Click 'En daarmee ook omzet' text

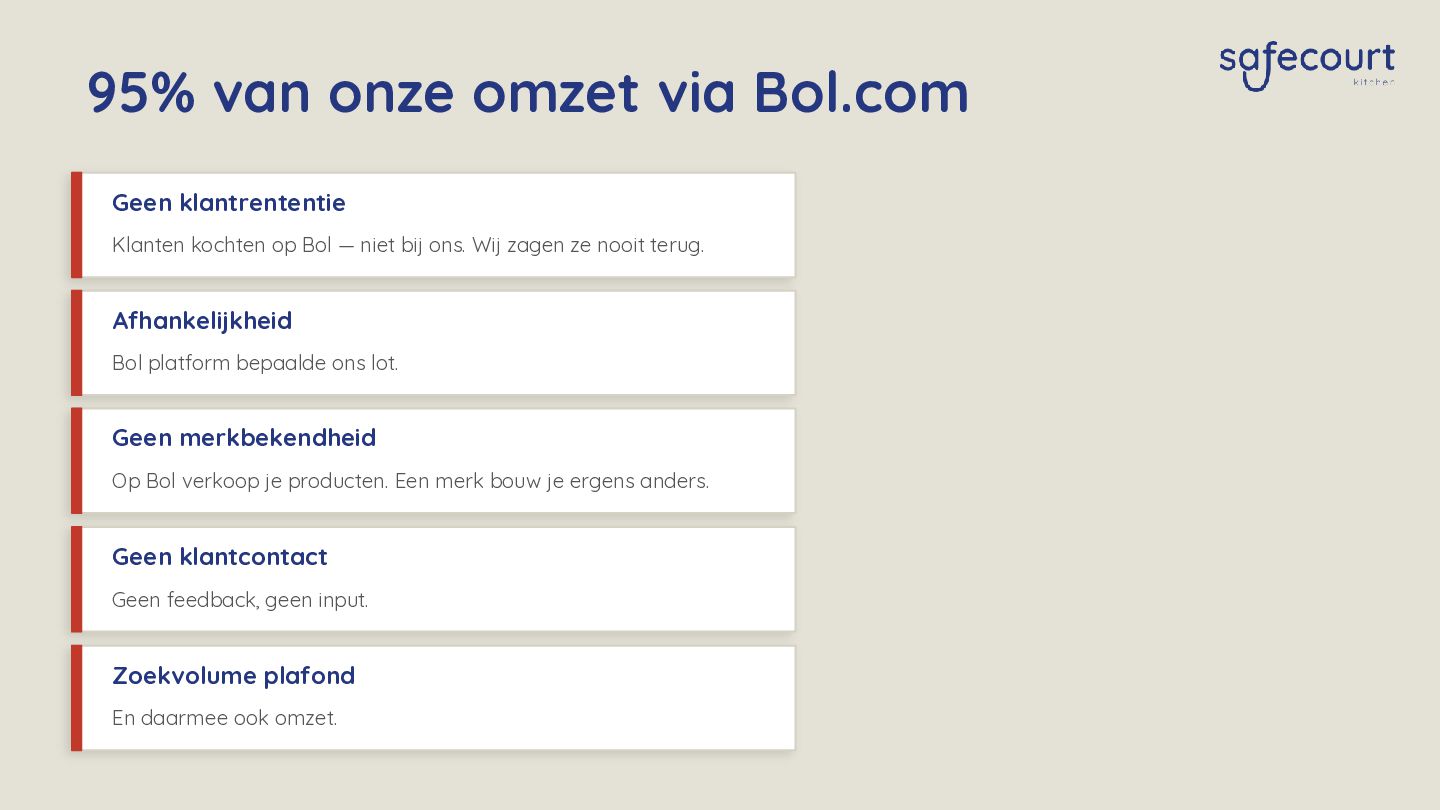[225, 718]
